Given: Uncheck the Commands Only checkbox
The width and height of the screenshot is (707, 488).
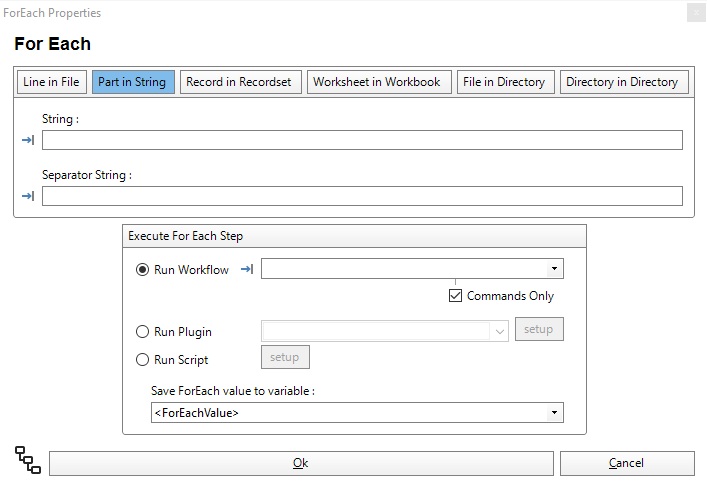Looking at the screenshot, I should click(x=456, y=296).
